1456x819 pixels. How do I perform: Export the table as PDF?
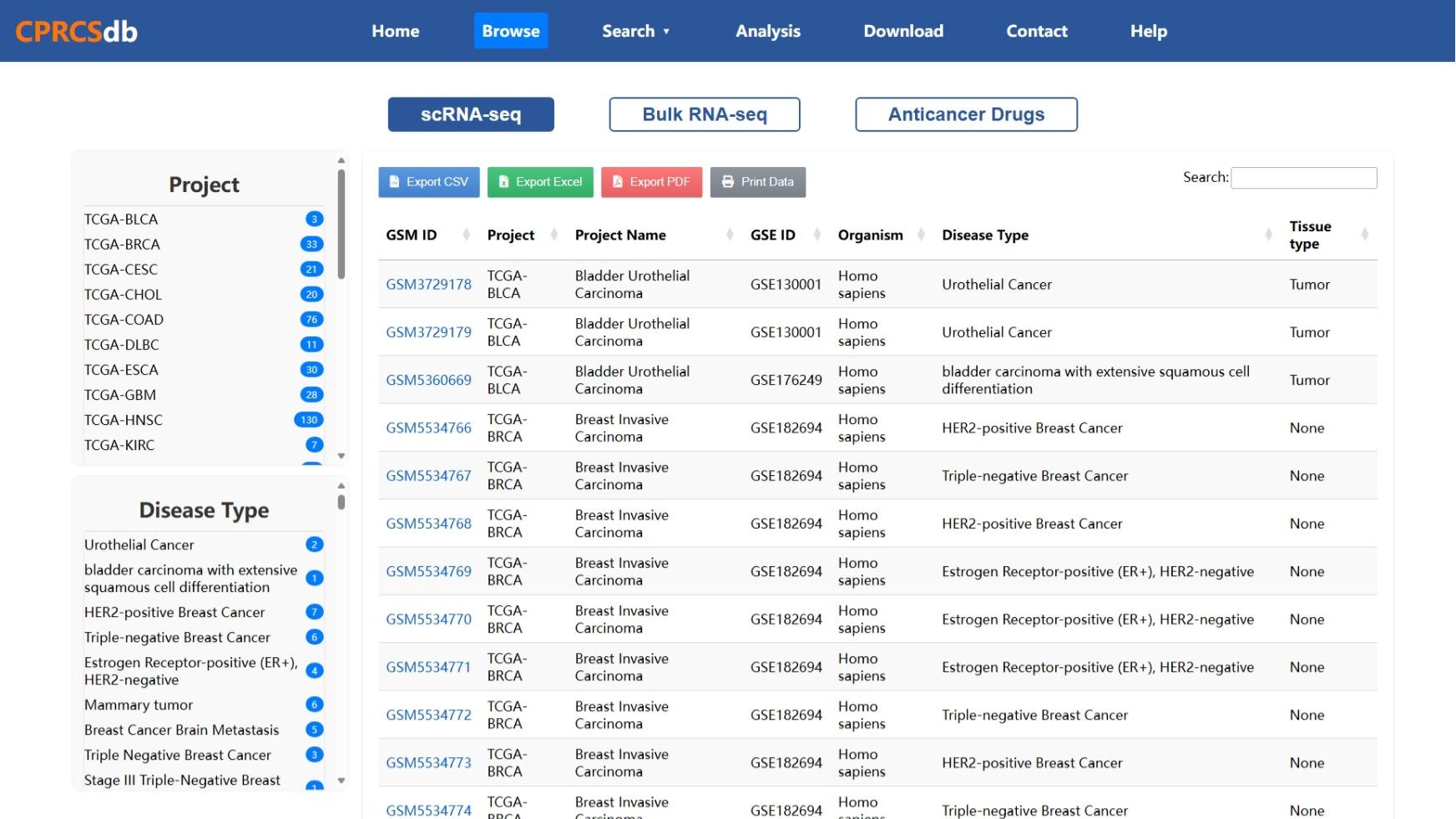coord(651,182)
